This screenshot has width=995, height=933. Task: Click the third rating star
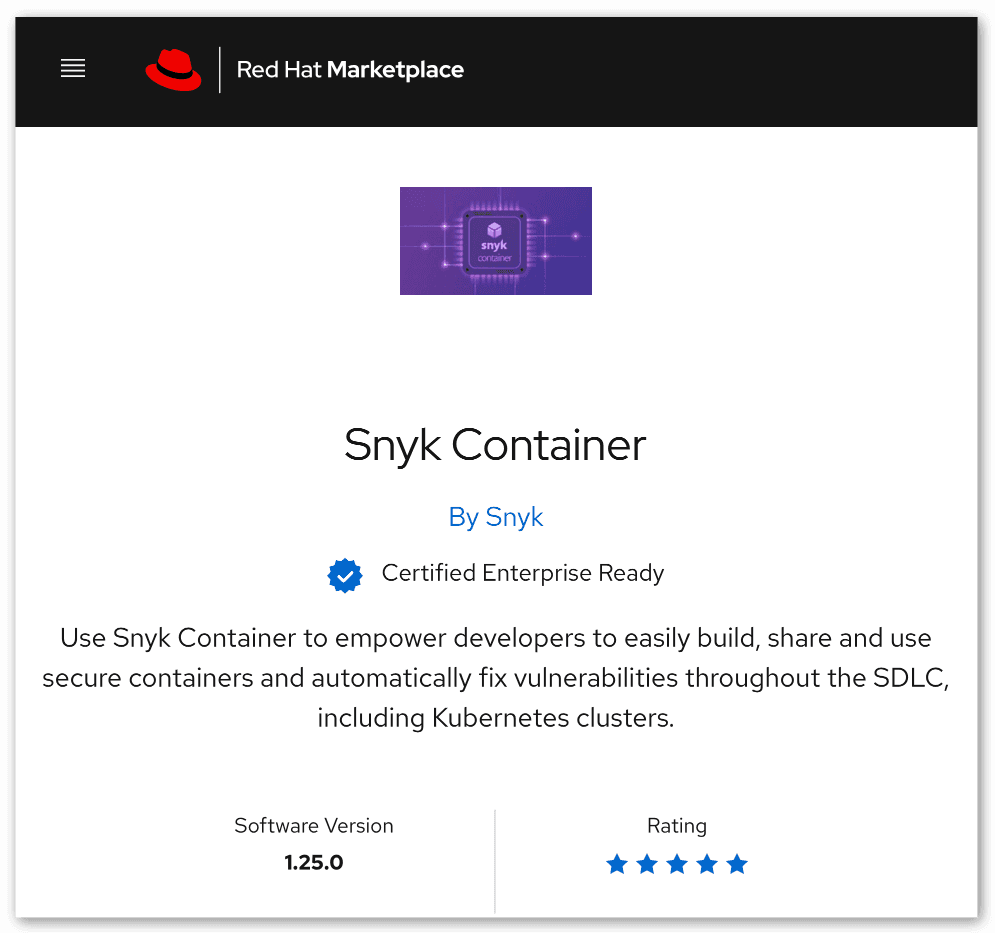tap(677, 864)
